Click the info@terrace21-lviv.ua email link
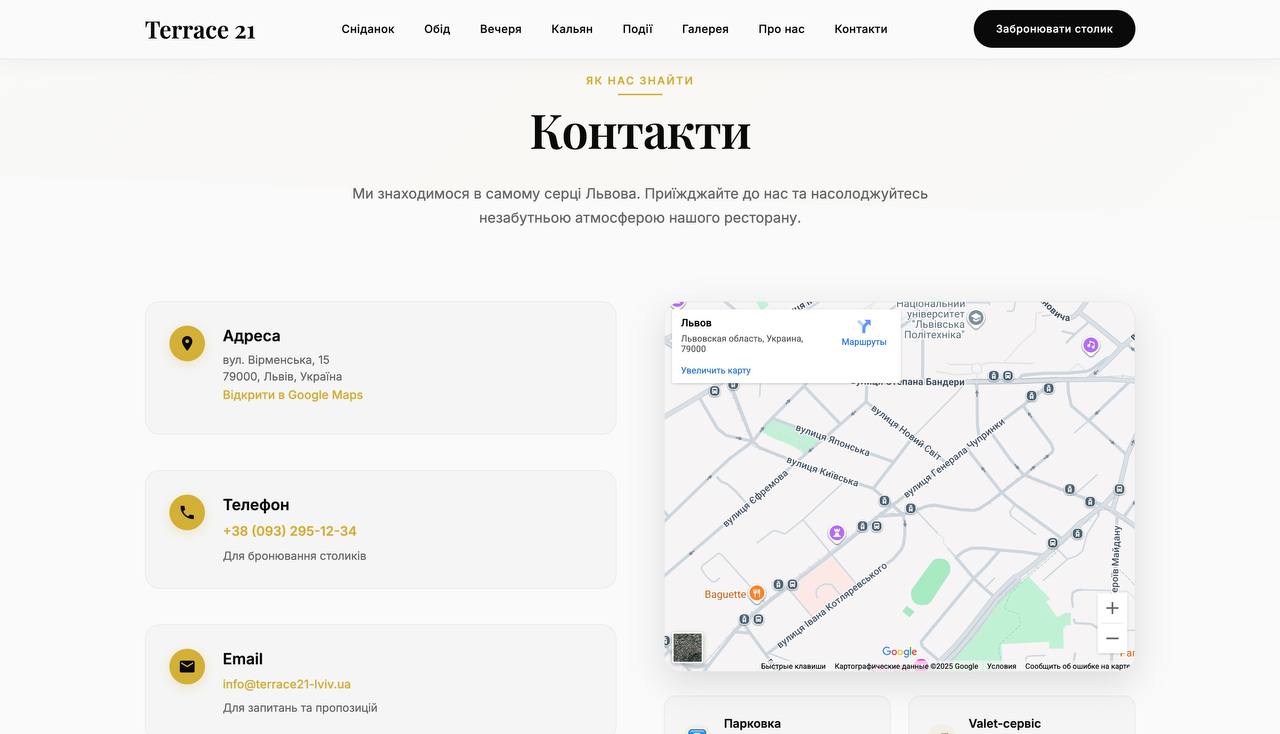The height and width of the screenshot is (734, 1280). point(287,684)
